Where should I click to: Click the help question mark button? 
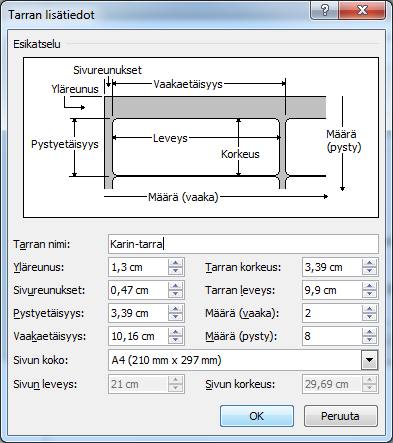coord(325,11)
